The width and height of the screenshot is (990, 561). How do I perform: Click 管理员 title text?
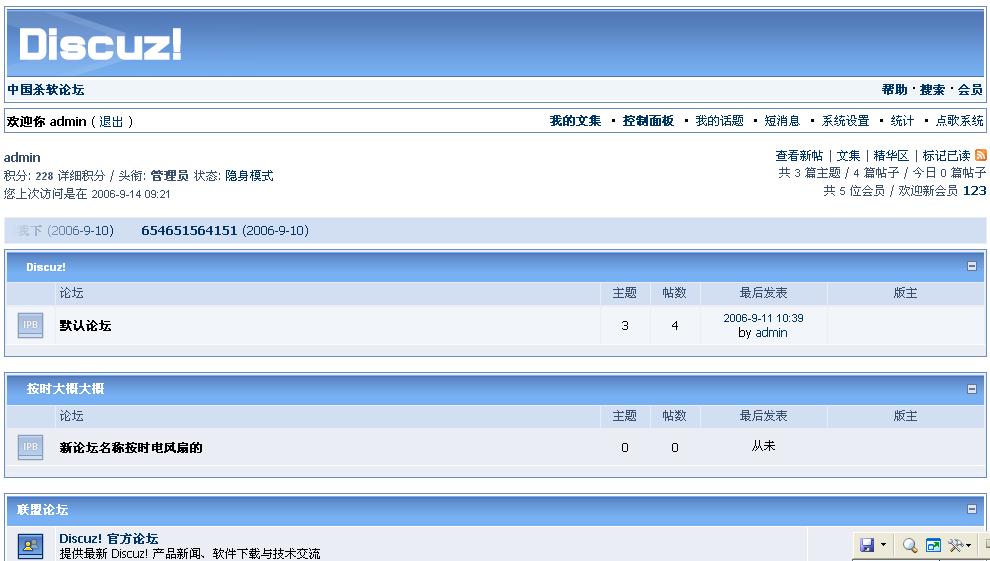(169, 175)
